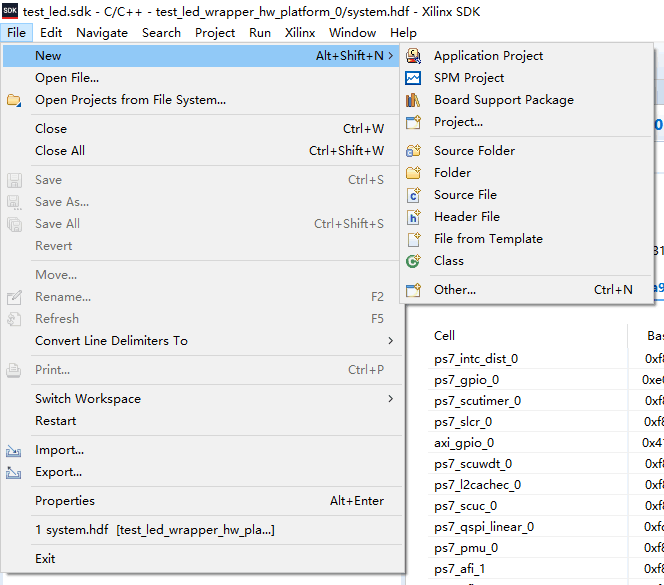Expand the New submenu entry

[x=200, y=56]
